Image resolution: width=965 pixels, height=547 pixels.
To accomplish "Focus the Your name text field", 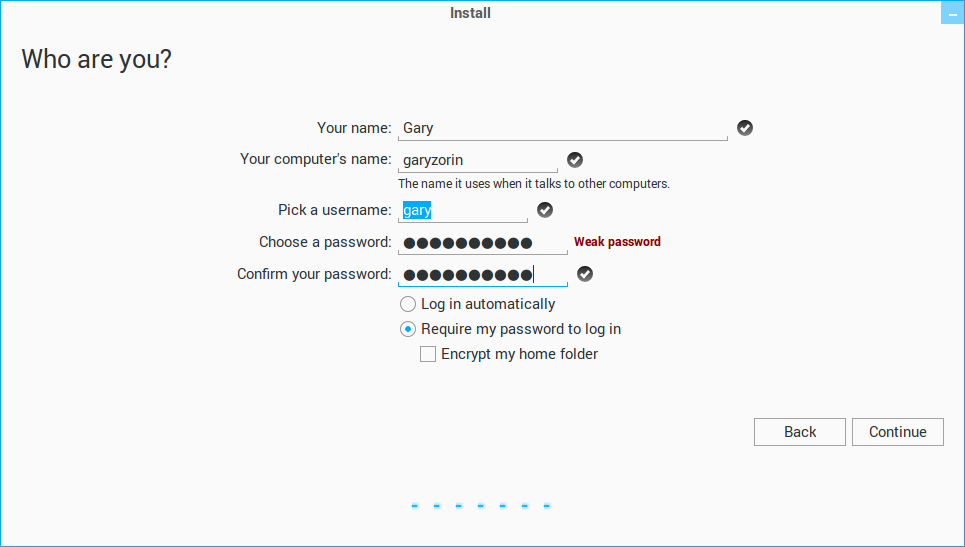I will (562, 128).
